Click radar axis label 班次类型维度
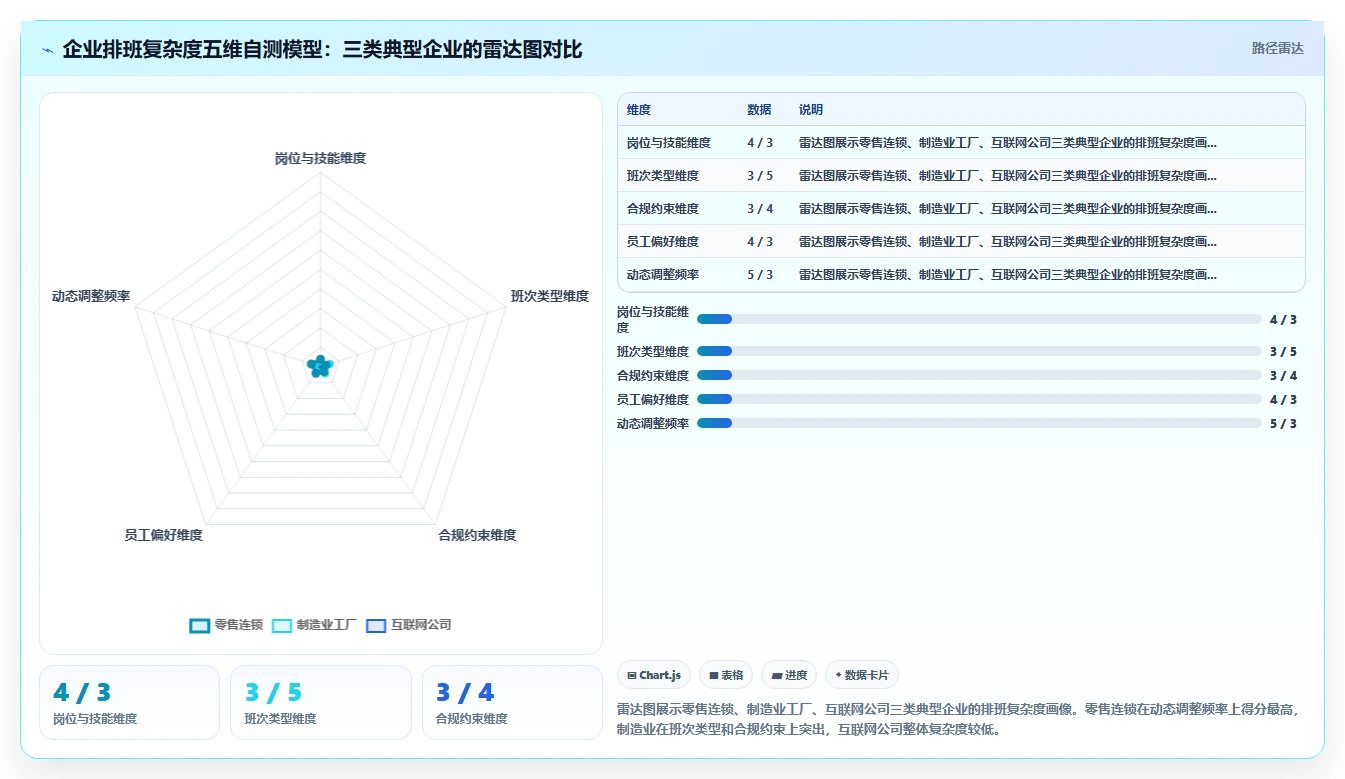The image size is (1345, 779). coord(550,296)
